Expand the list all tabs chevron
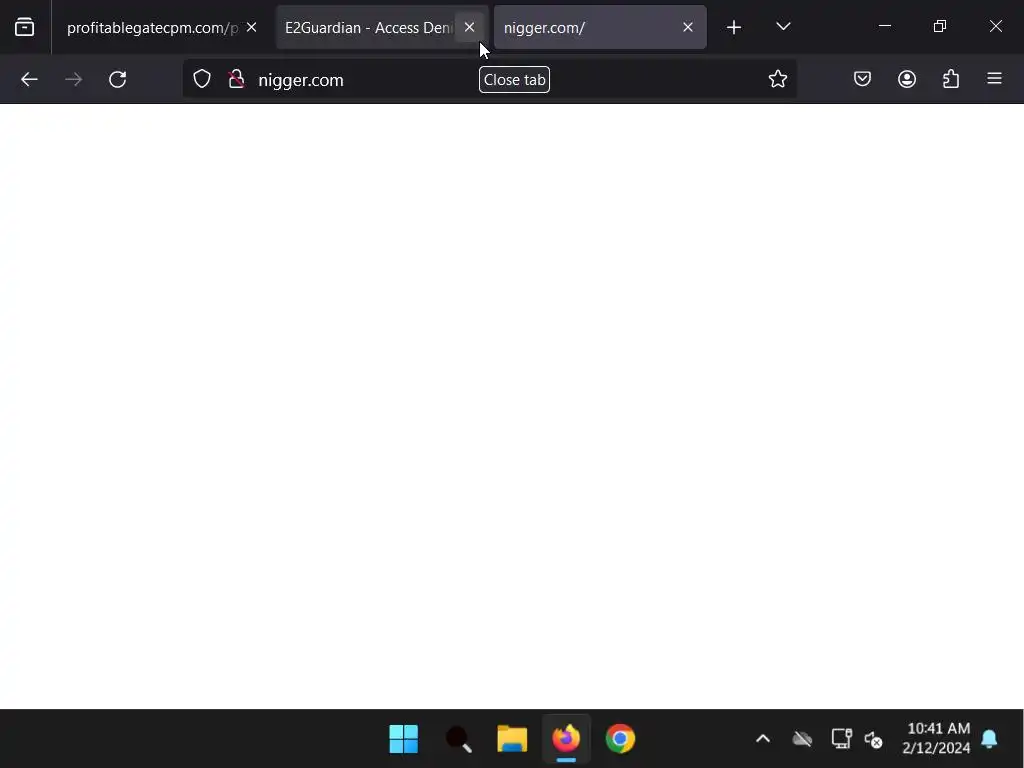The height and width of the screenshot is (768, 1024). pyautogui.click(x=783, y=27)
